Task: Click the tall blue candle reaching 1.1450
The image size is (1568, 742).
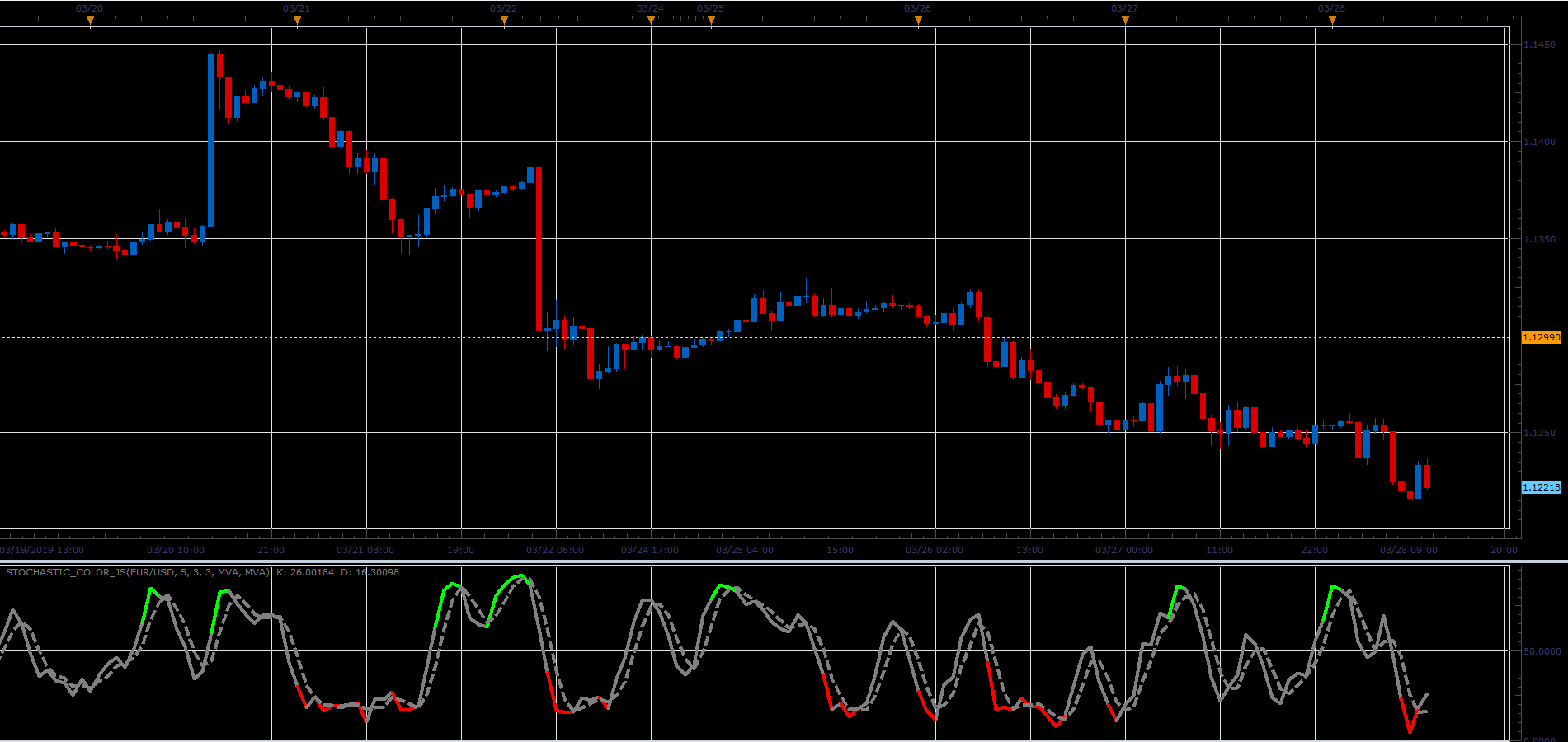Action: pos(211,140)
